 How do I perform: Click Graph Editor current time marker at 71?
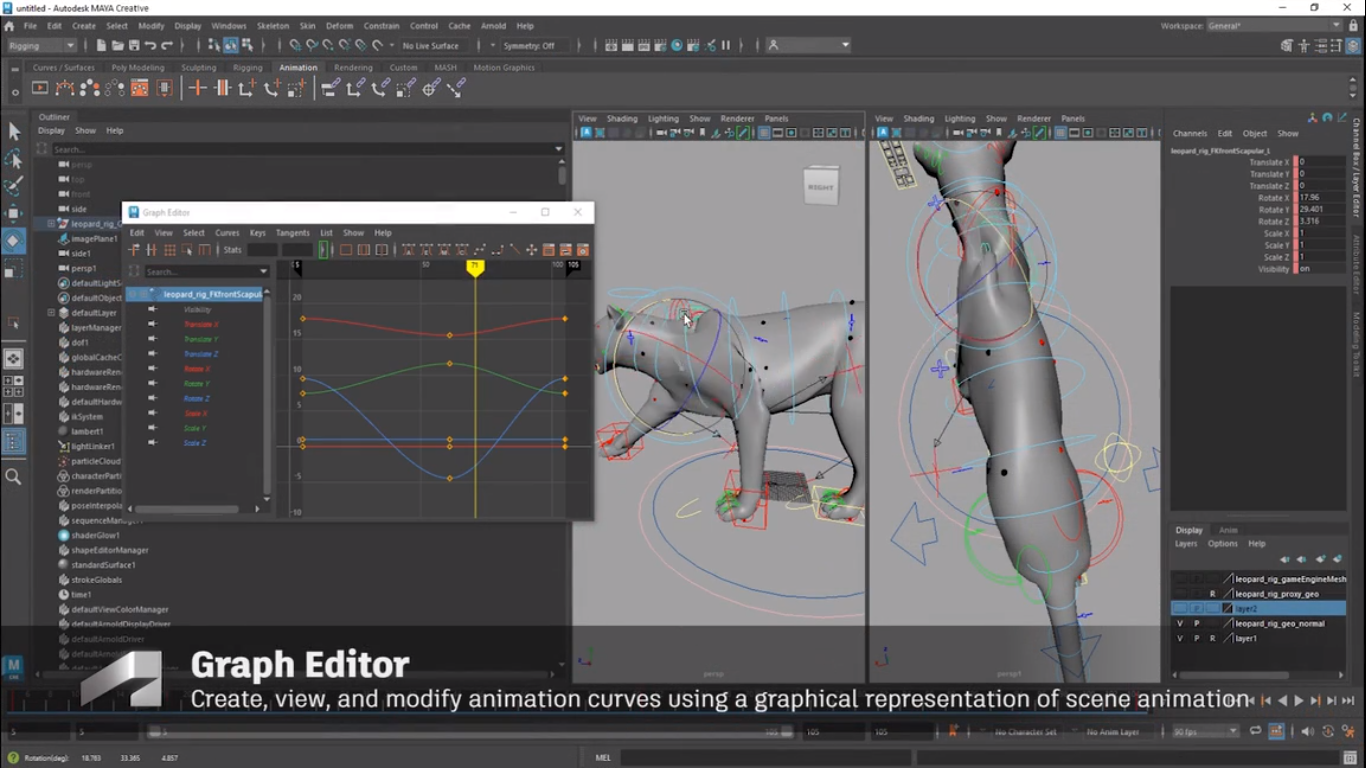click(x=476, y=267)
